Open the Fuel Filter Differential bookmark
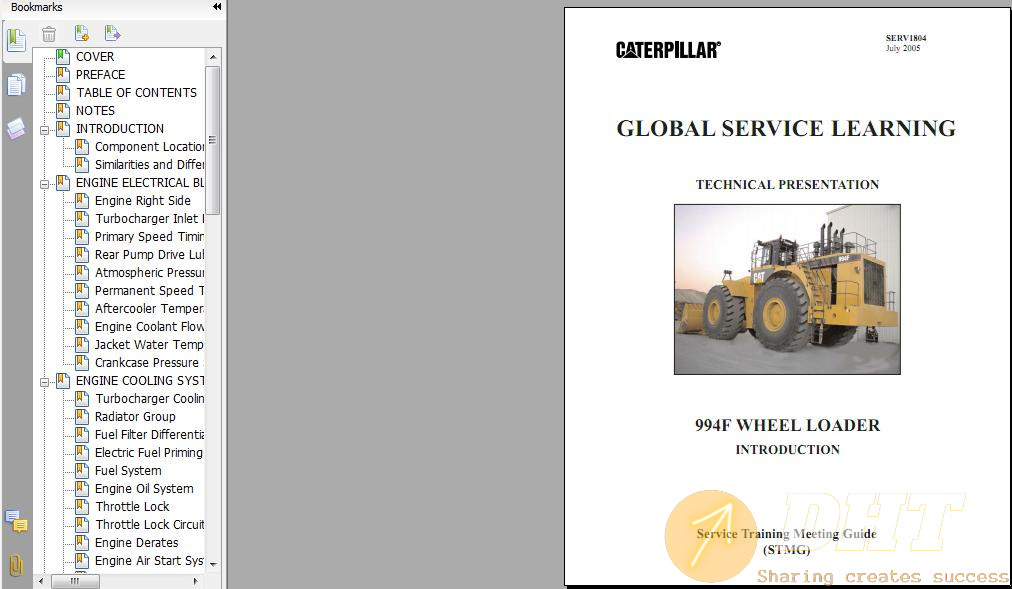 tap(149, 435)
